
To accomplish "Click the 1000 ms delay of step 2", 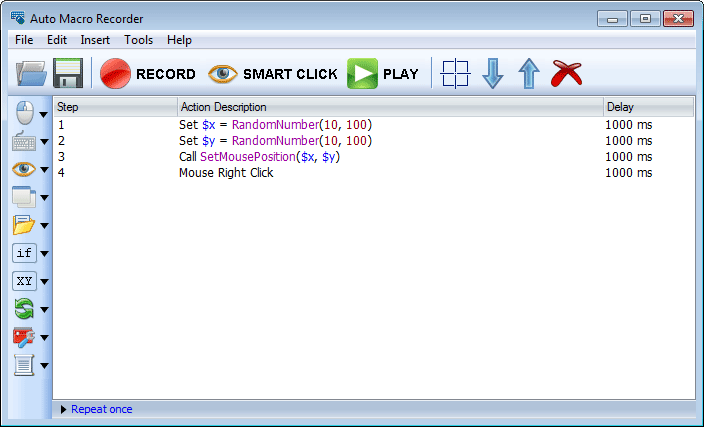I will click(x=629, y=141).
